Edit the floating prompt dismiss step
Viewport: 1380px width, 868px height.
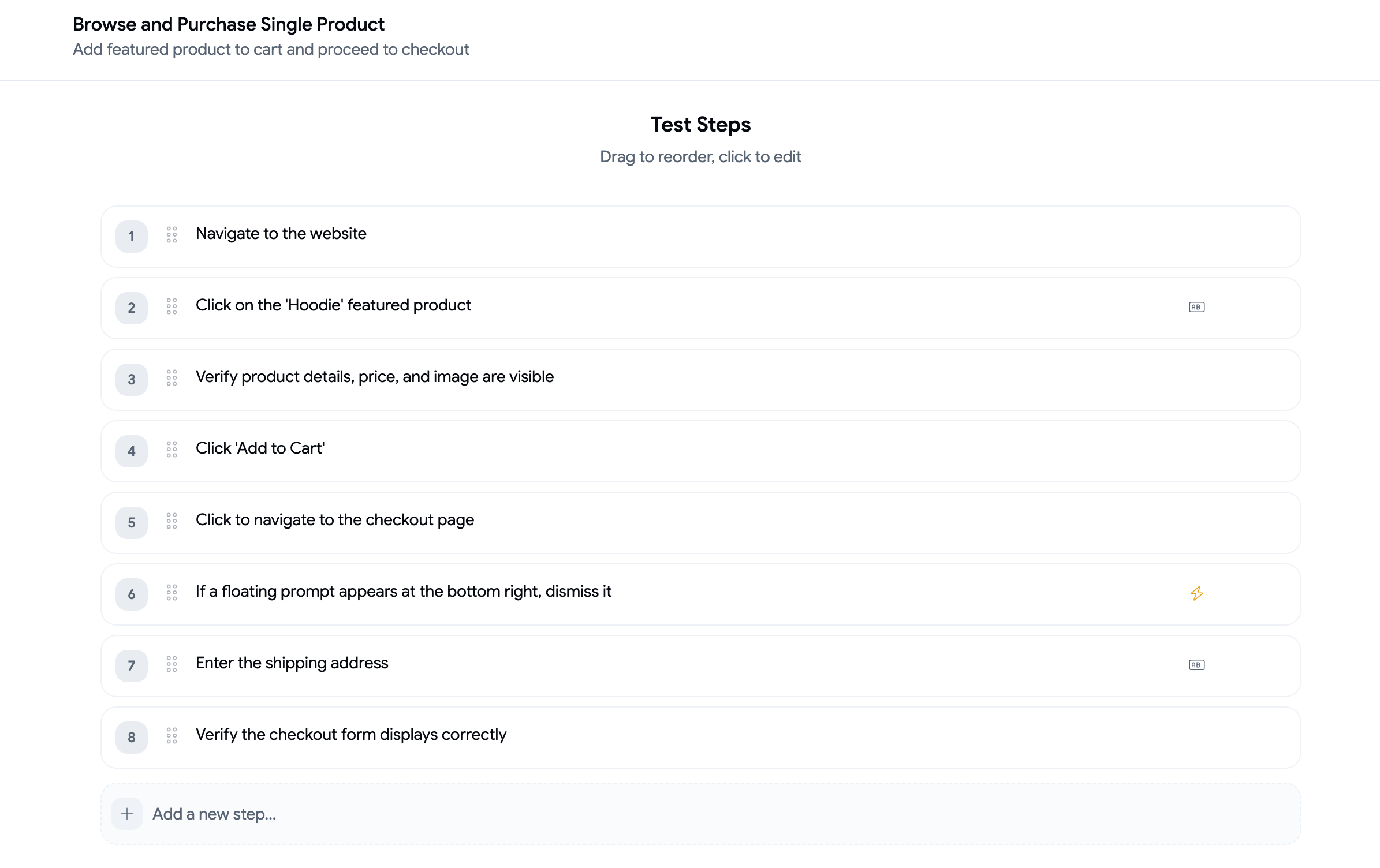pyautogui.click(x=403, y=592)
